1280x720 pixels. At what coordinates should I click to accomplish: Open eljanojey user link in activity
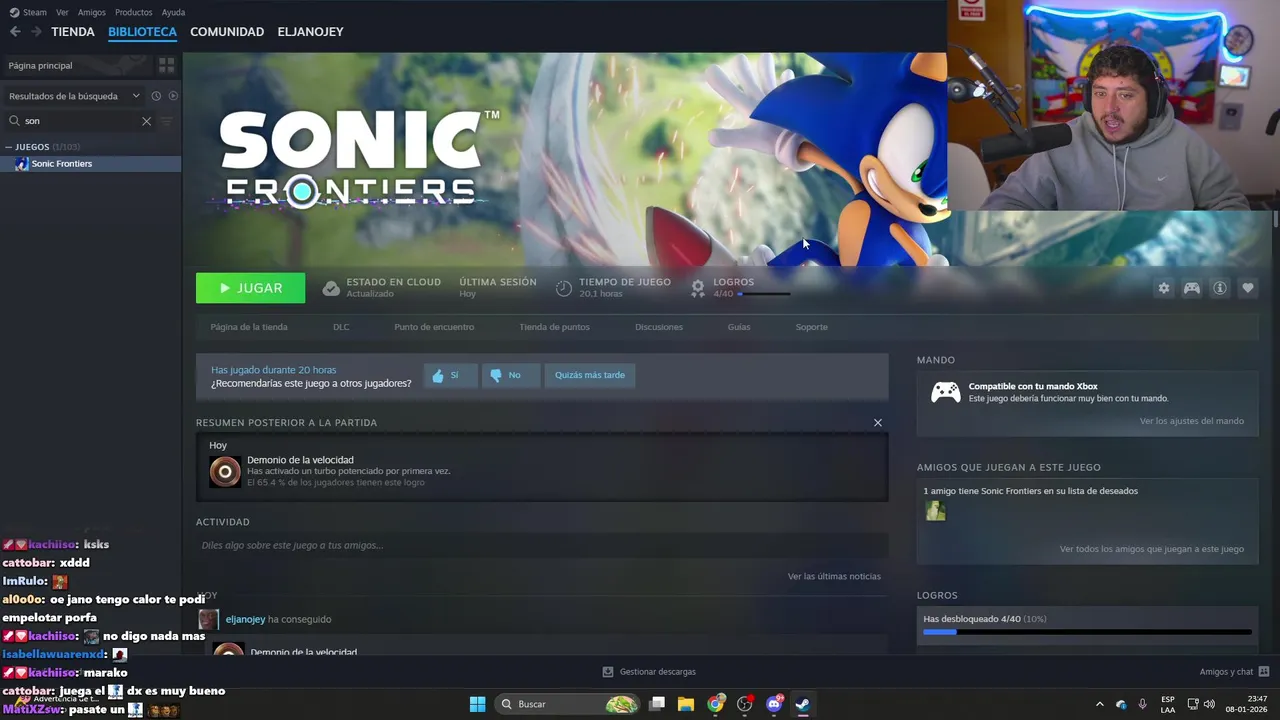(245, 619)
